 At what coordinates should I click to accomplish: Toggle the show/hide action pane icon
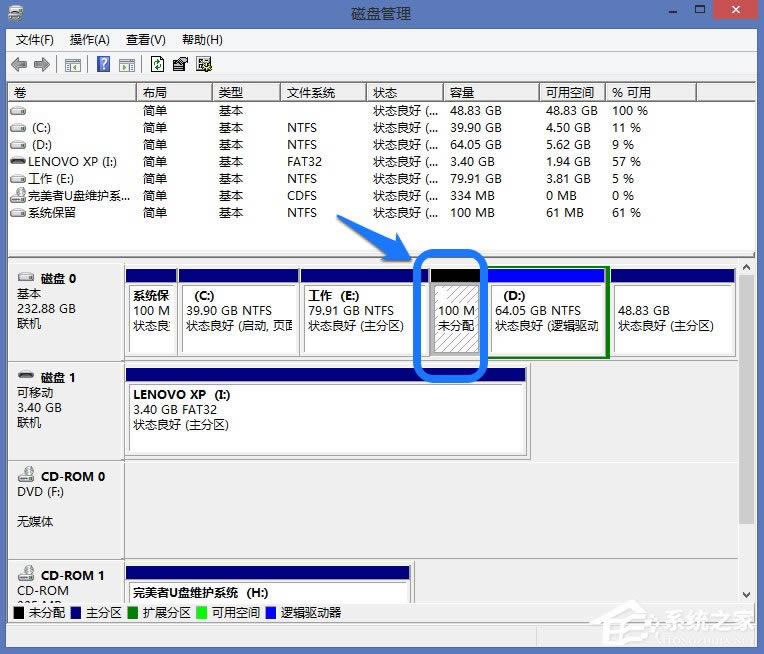[127, 65]
